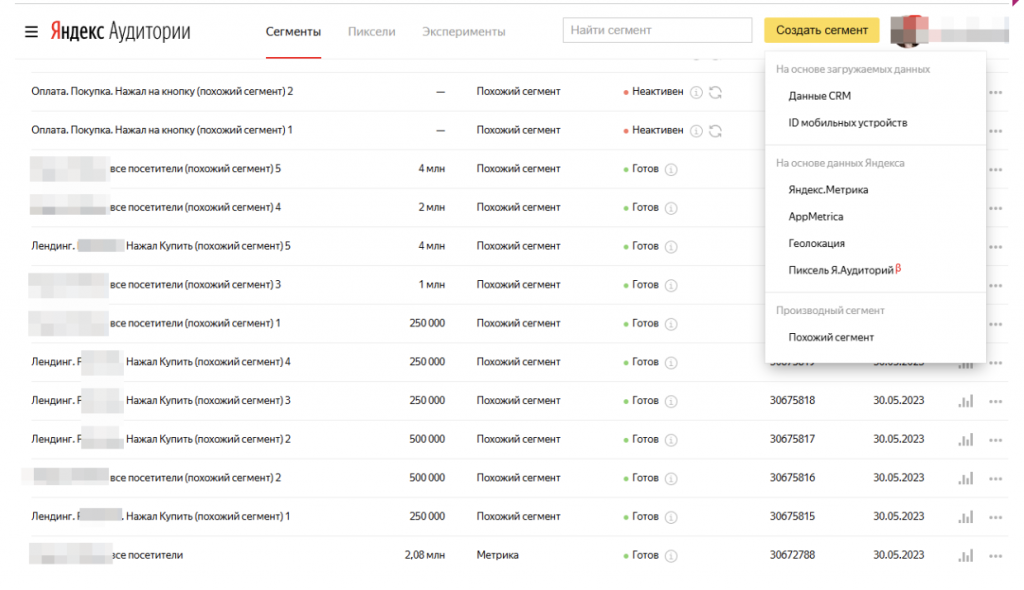
Task: Focus the Найти сегмент search field
Action: 657,30
